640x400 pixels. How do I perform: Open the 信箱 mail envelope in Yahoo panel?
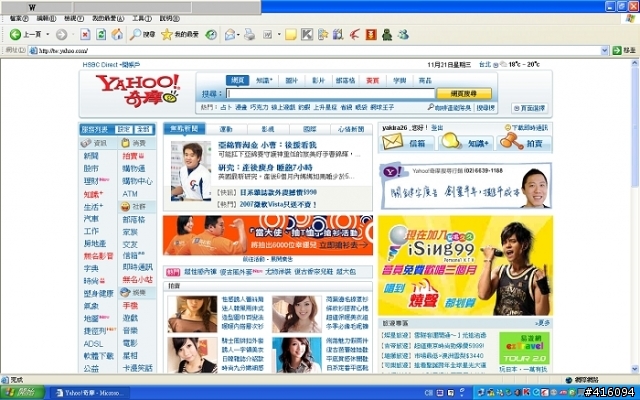click(393, 142)
